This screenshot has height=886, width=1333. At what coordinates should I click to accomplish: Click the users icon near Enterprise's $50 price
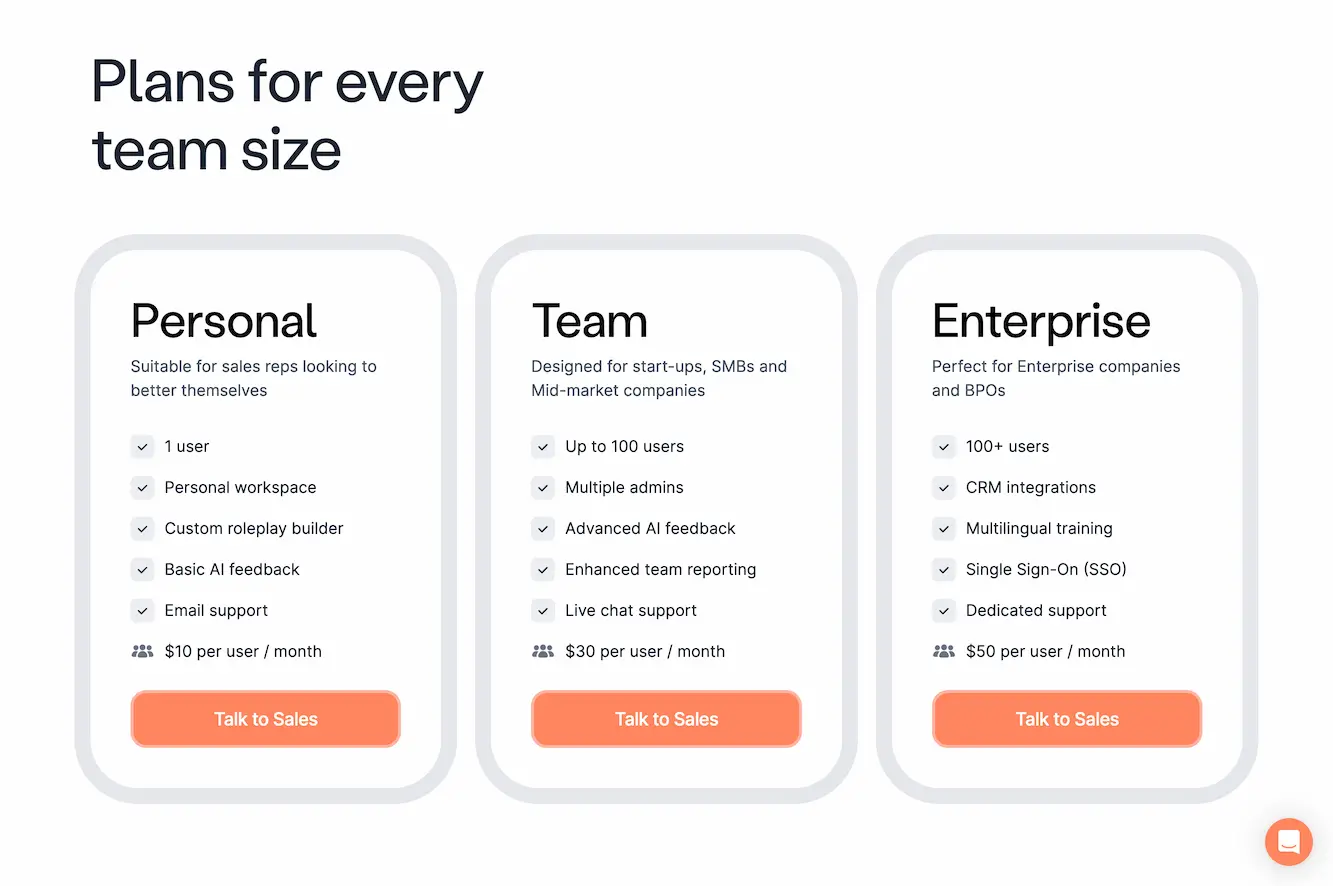tap(944, 650)
